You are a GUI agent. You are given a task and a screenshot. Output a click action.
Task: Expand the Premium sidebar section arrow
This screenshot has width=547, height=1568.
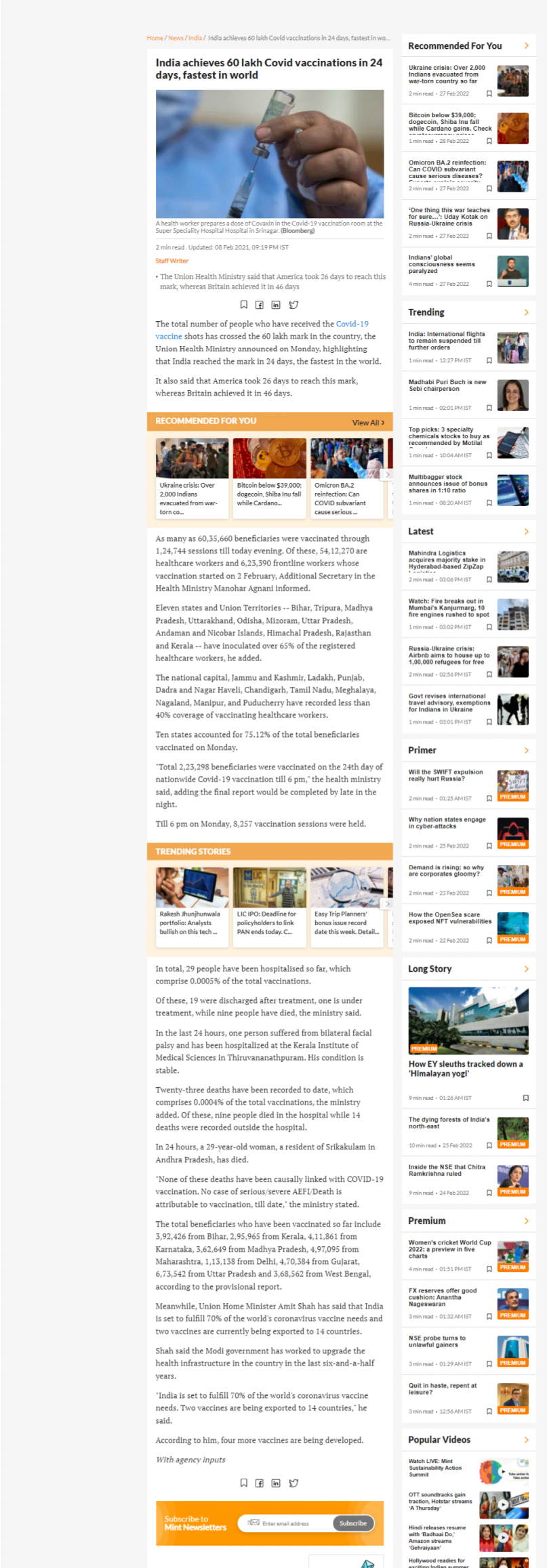pos(526,1221)
